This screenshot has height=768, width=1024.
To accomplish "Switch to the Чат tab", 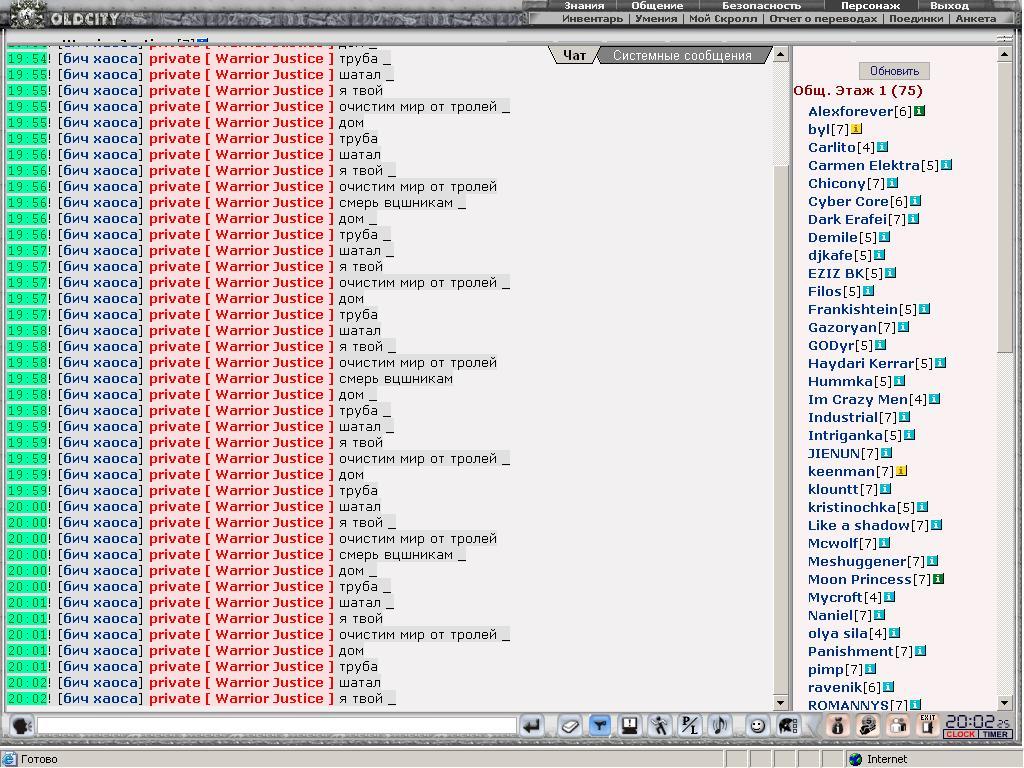I will click(574, 56).
